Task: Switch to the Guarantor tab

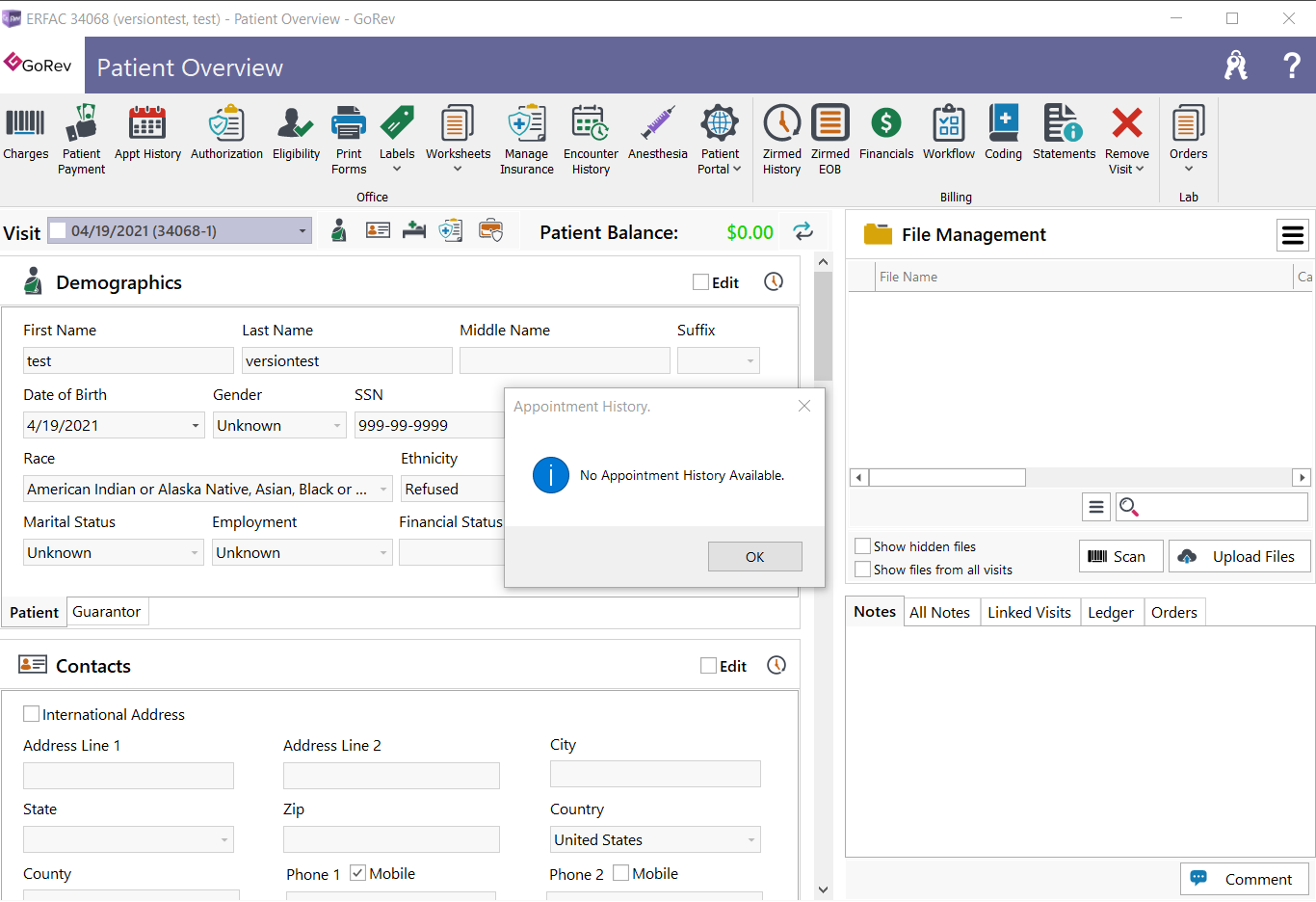Action: (x=107, y=612)
